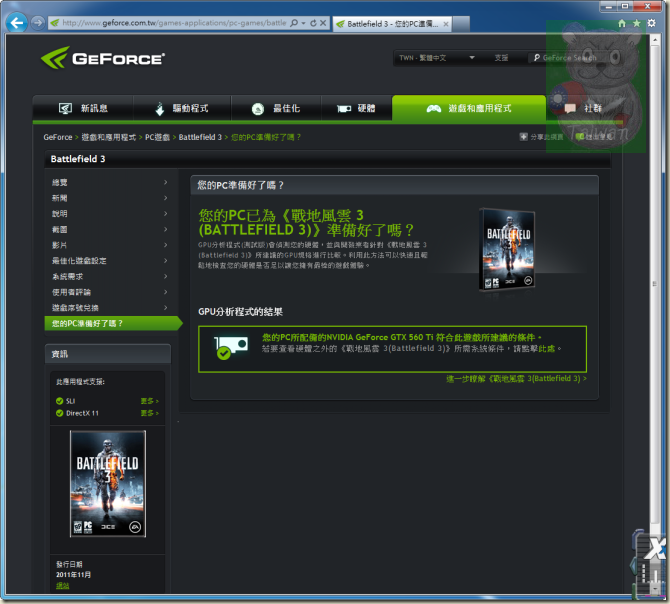The width and height of the screenshot is (670, 604).
Task: Expand the 影片 sidebar item
Action: point(110,245)
